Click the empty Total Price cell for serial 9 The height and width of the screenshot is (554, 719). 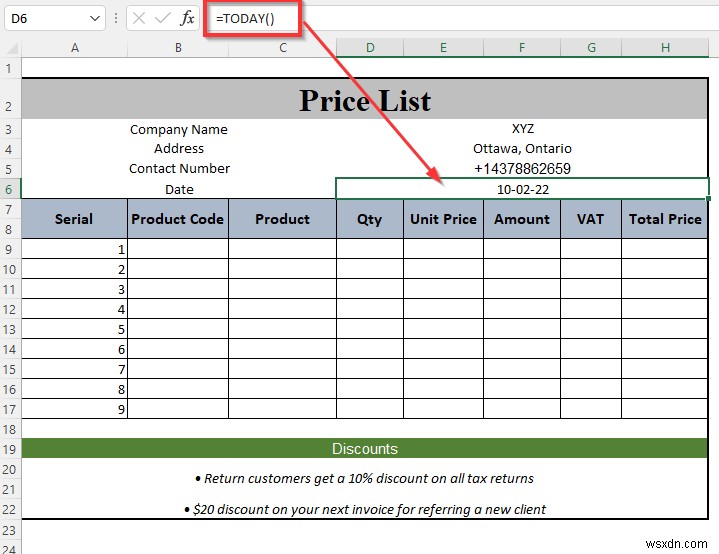tap(665, 409)
